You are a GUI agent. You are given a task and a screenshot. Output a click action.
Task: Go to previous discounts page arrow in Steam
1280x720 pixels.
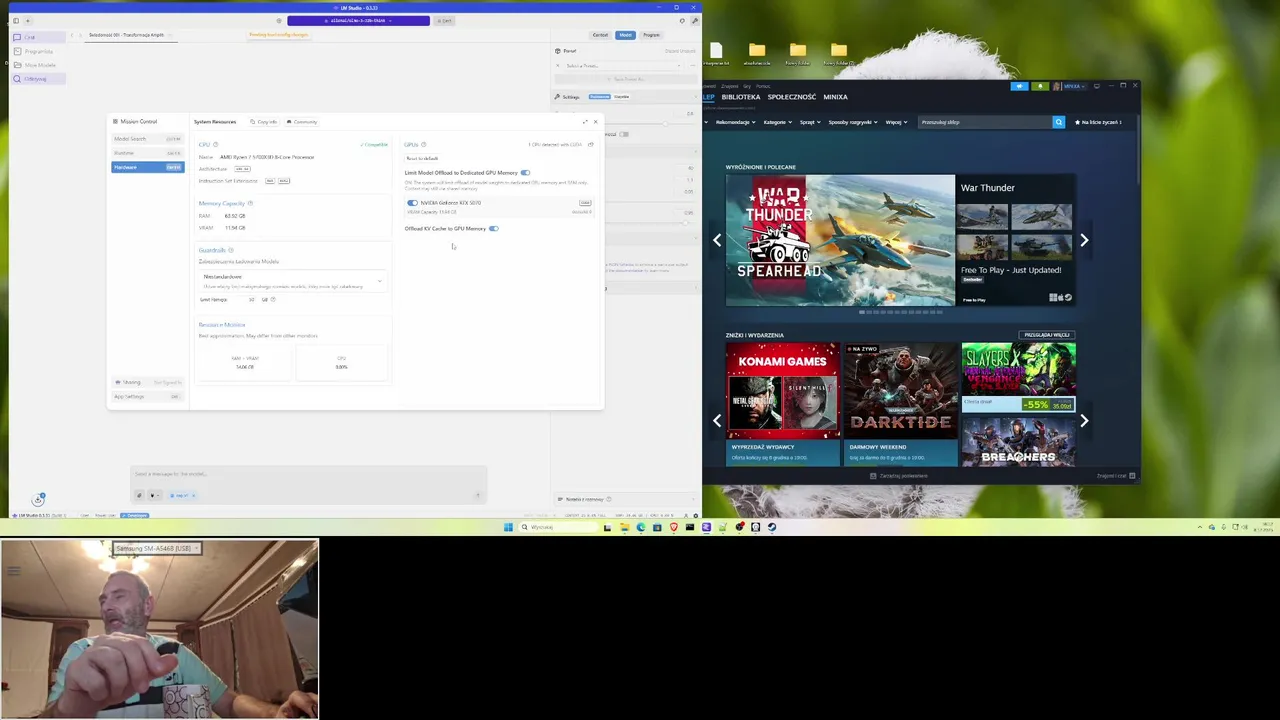point(717,421)
